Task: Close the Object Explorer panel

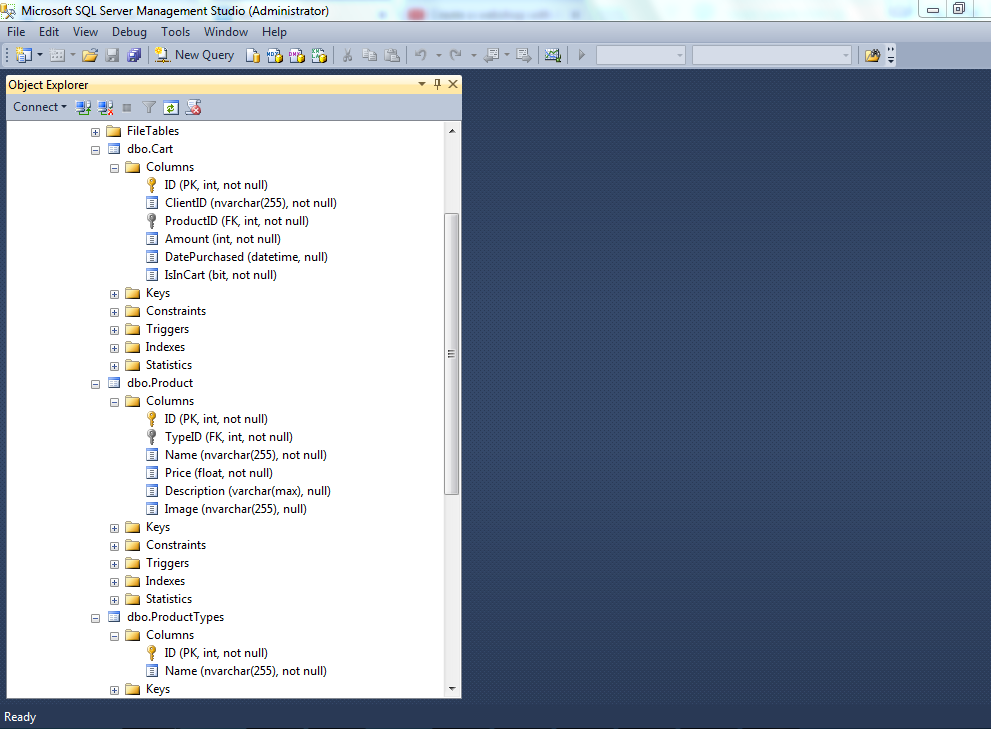Action: [x=453, y=84]
